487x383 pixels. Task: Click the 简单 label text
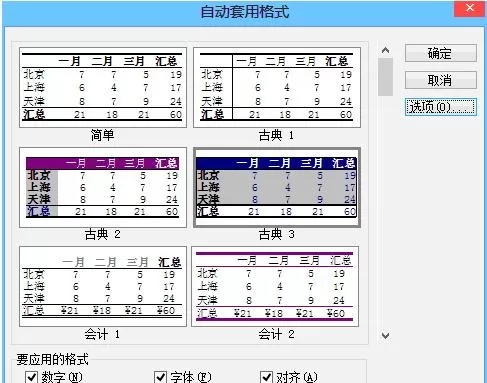point(102,135)
